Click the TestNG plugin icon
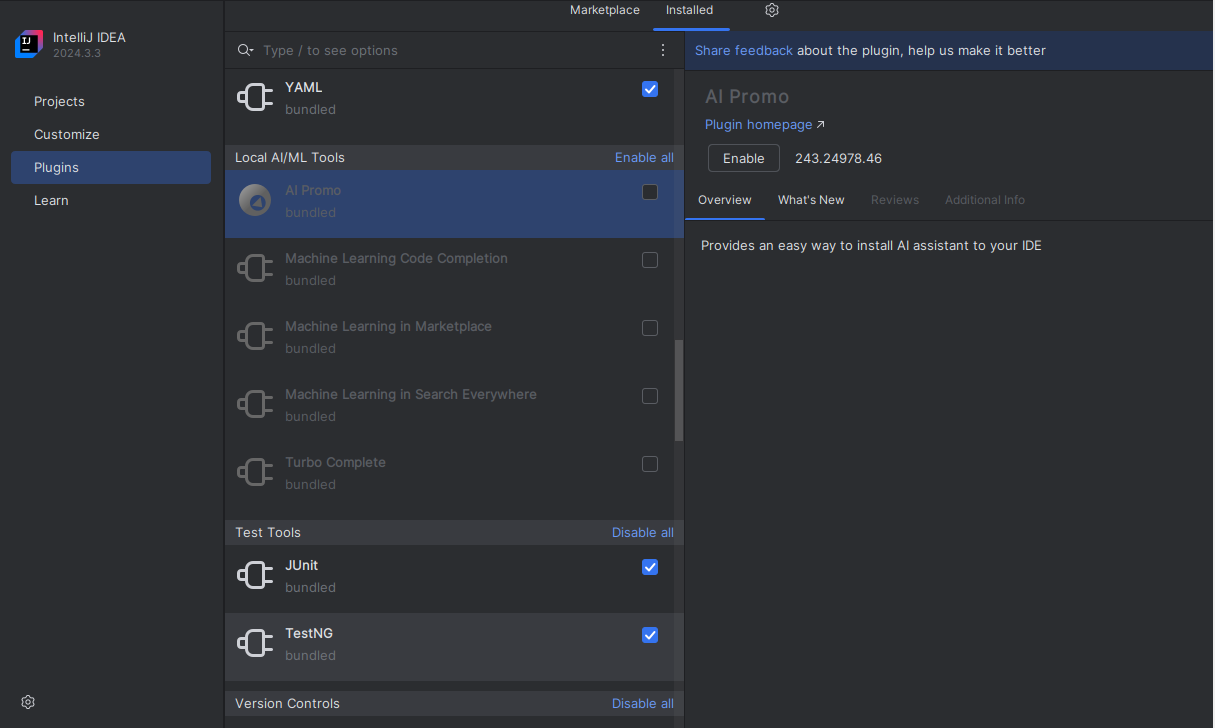The width and height of the screenshot is (1215, 728). point(255,643)
